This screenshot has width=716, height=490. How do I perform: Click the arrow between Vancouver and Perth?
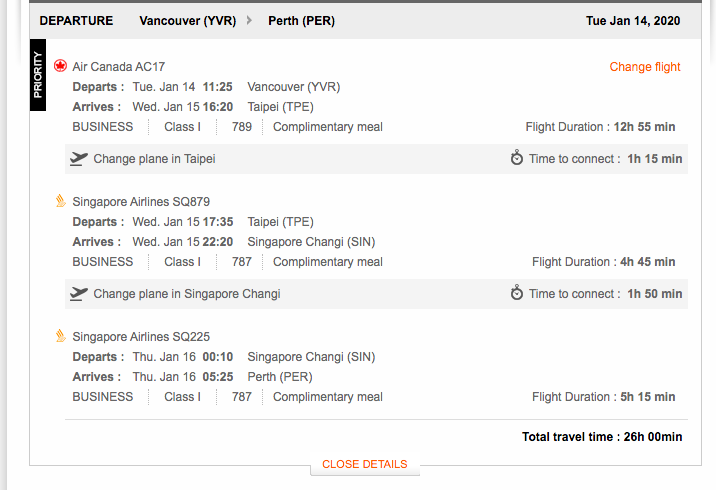pyautogui.click(x=249, y=20)
